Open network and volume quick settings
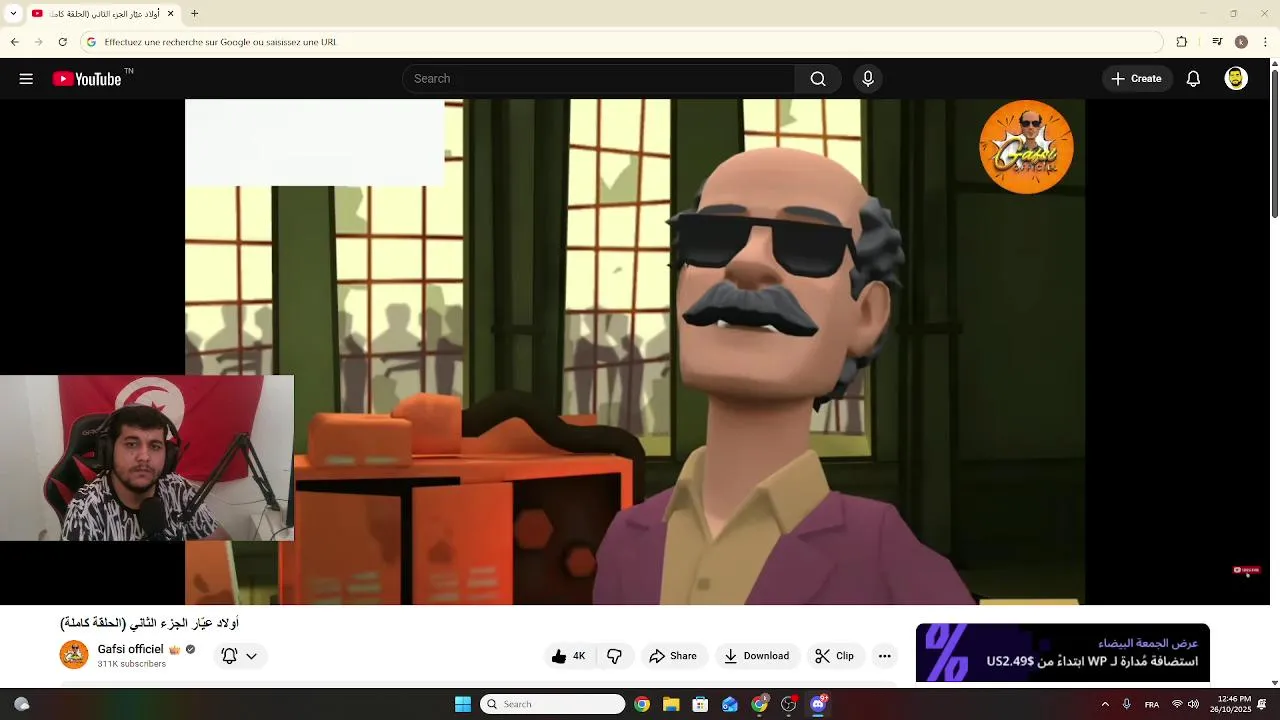 tap(1185, 704)
